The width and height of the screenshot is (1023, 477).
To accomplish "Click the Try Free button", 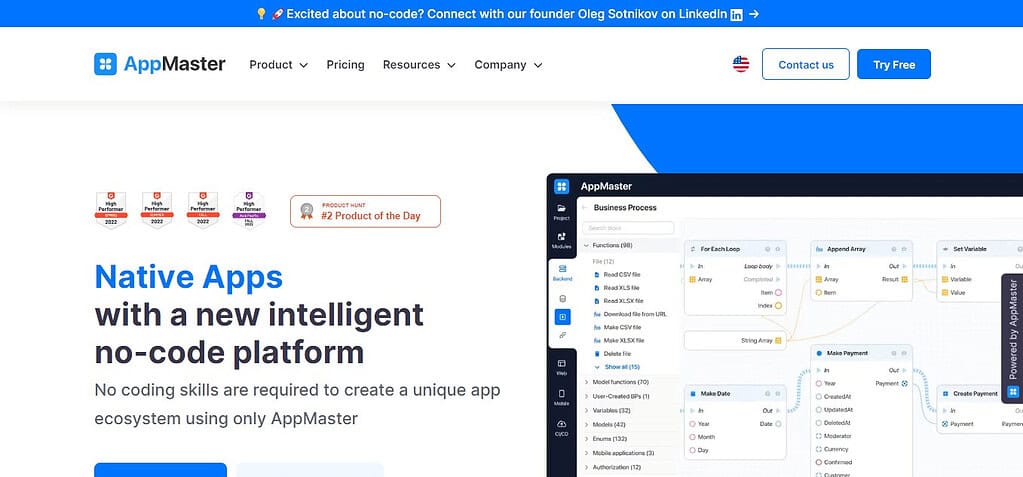I will 894,64.
